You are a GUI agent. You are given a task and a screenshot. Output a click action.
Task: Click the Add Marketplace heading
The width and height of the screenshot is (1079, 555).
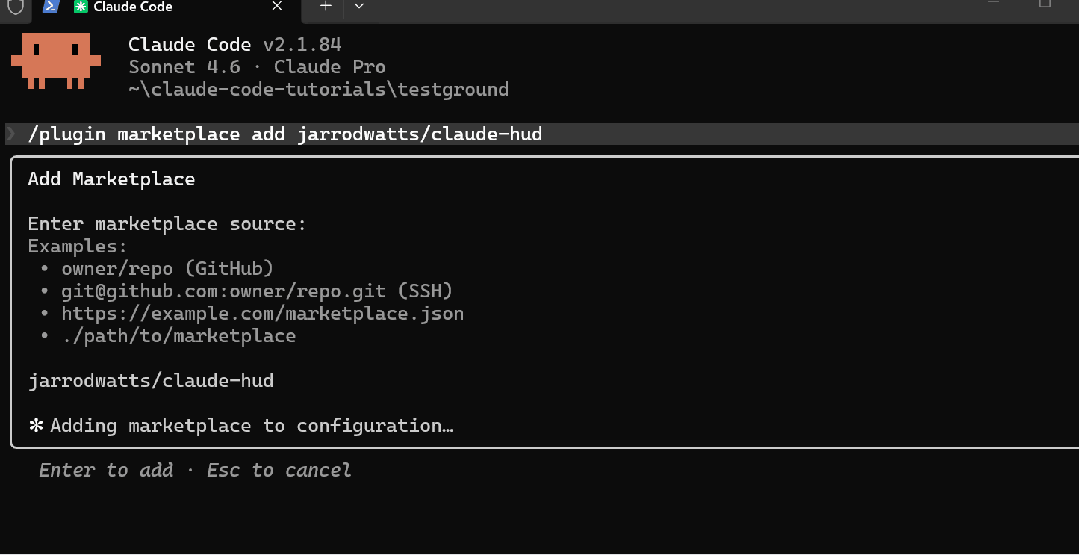tap(111, 179)
